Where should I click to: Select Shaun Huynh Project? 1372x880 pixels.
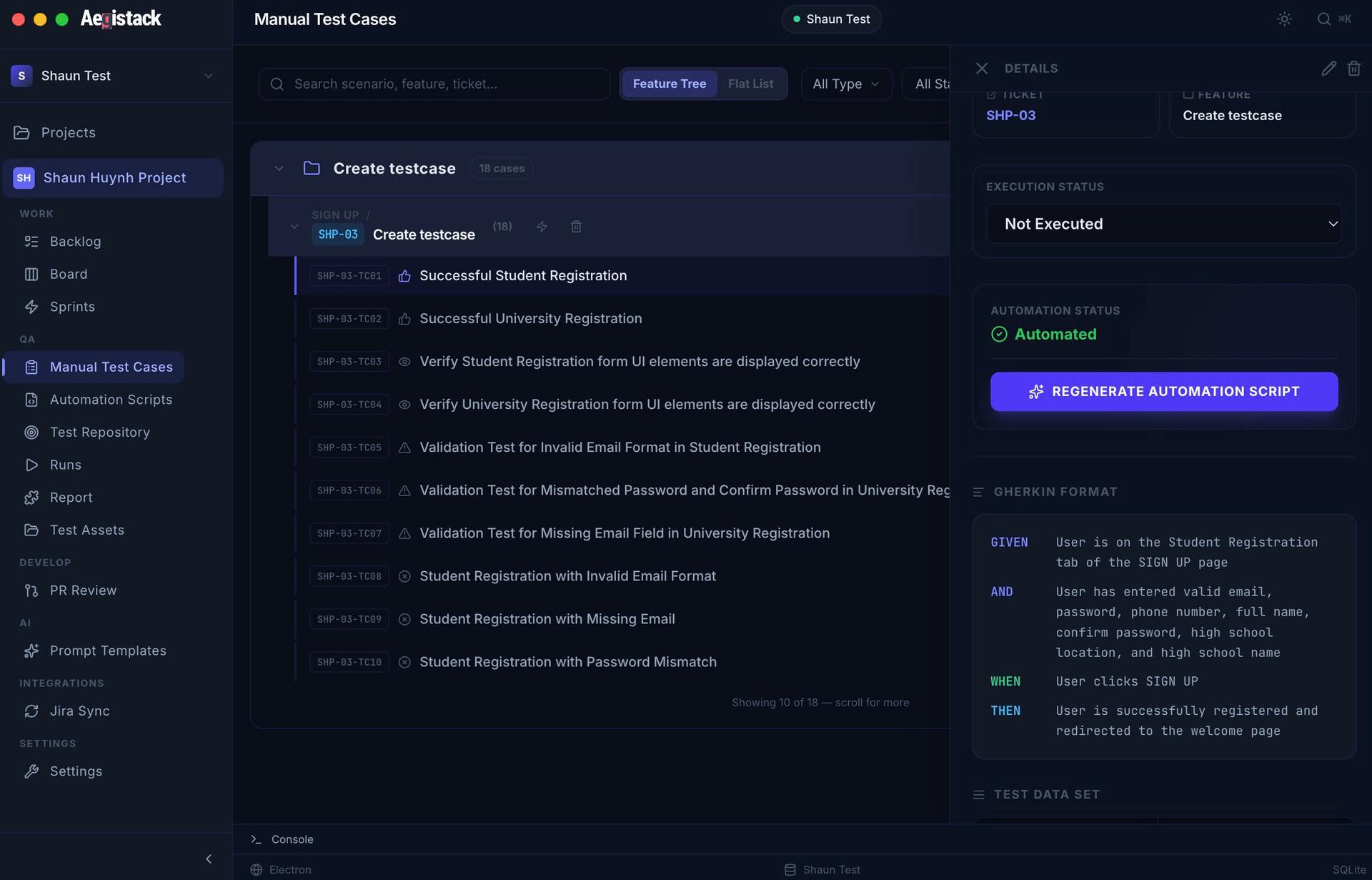pos(113,178)
